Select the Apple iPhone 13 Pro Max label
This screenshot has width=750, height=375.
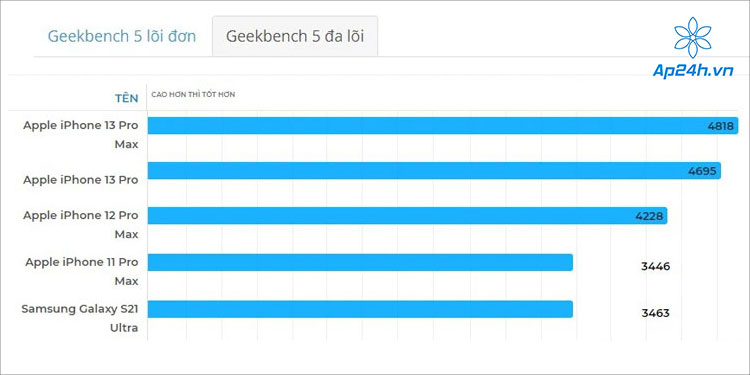tap(81, 134)
